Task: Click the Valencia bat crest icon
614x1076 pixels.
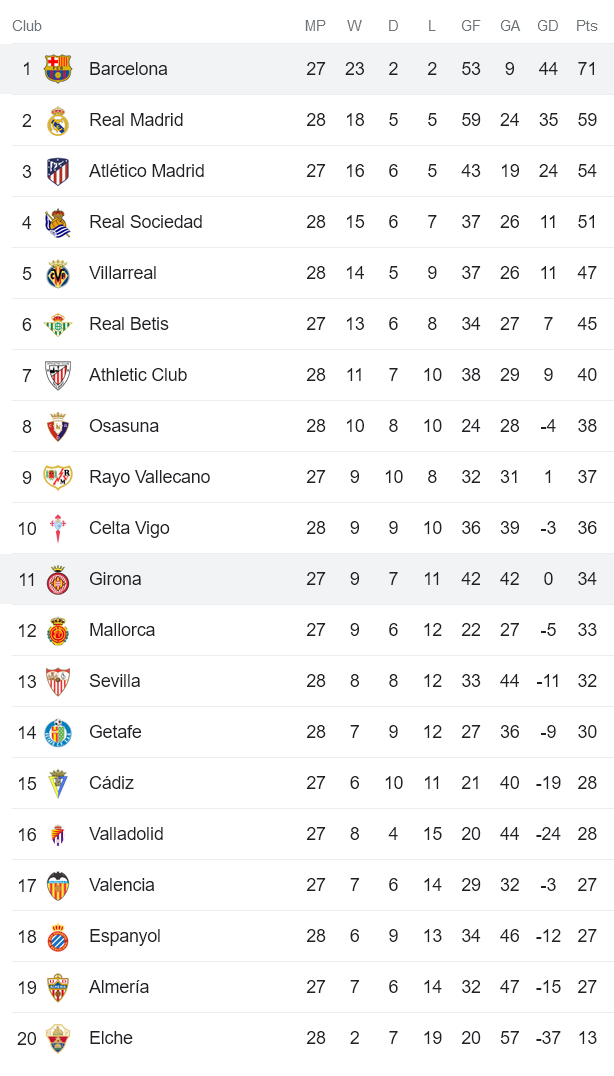Action: [x=58, y=886]
